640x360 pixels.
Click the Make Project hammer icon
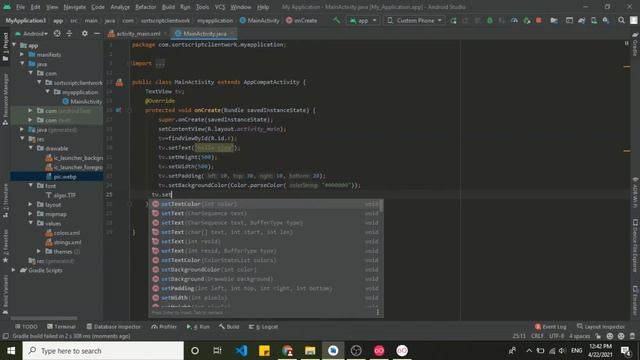click(x=336, y=20)
